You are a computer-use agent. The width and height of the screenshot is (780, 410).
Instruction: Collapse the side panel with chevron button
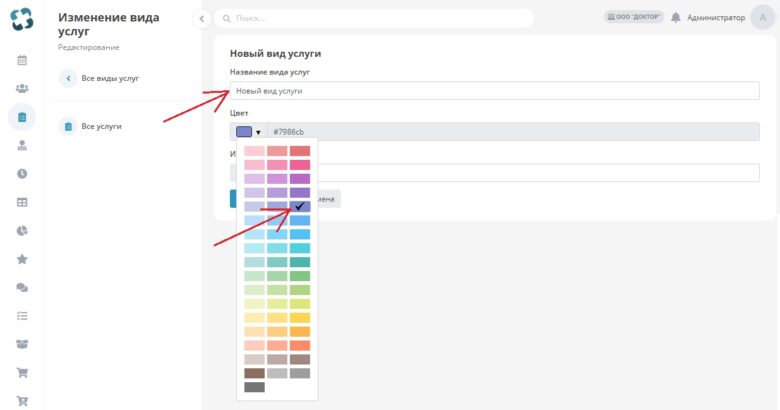pyautogui.click(x=201, y=18)
